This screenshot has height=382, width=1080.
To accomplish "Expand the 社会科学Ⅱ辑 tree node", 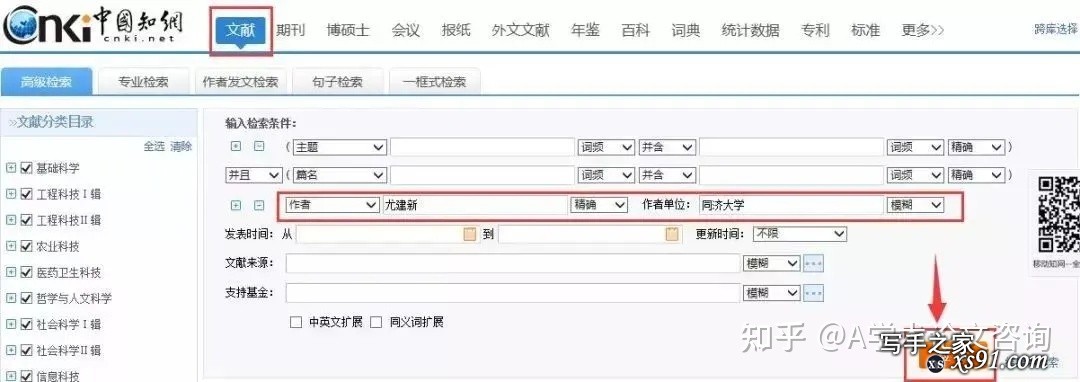I will click(11, 350).
